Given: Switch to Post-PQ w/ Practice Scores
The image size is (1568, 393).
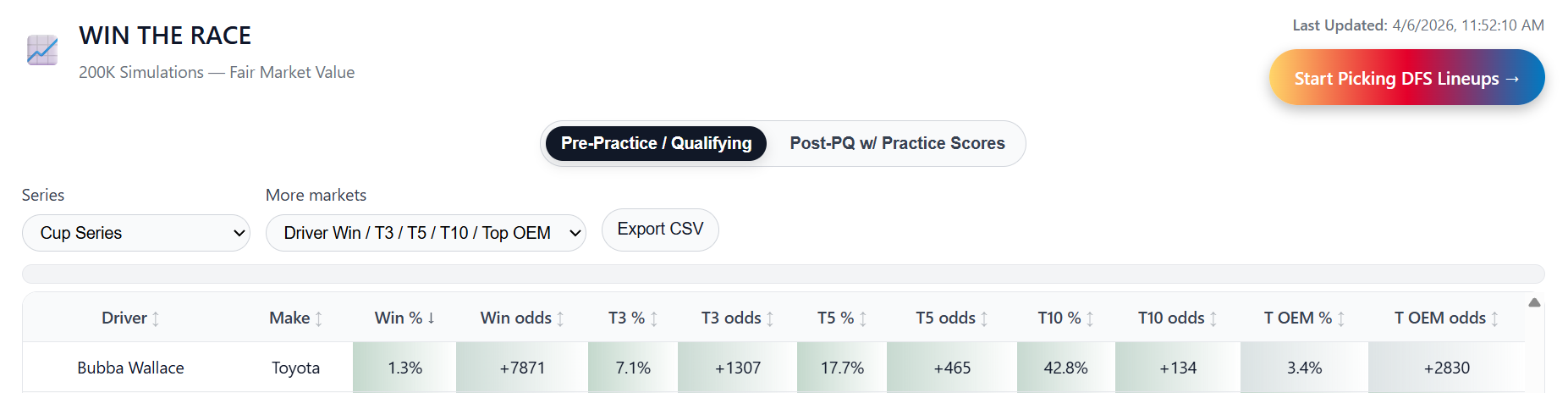Looking at the screenshot, I should coord(897,144).
